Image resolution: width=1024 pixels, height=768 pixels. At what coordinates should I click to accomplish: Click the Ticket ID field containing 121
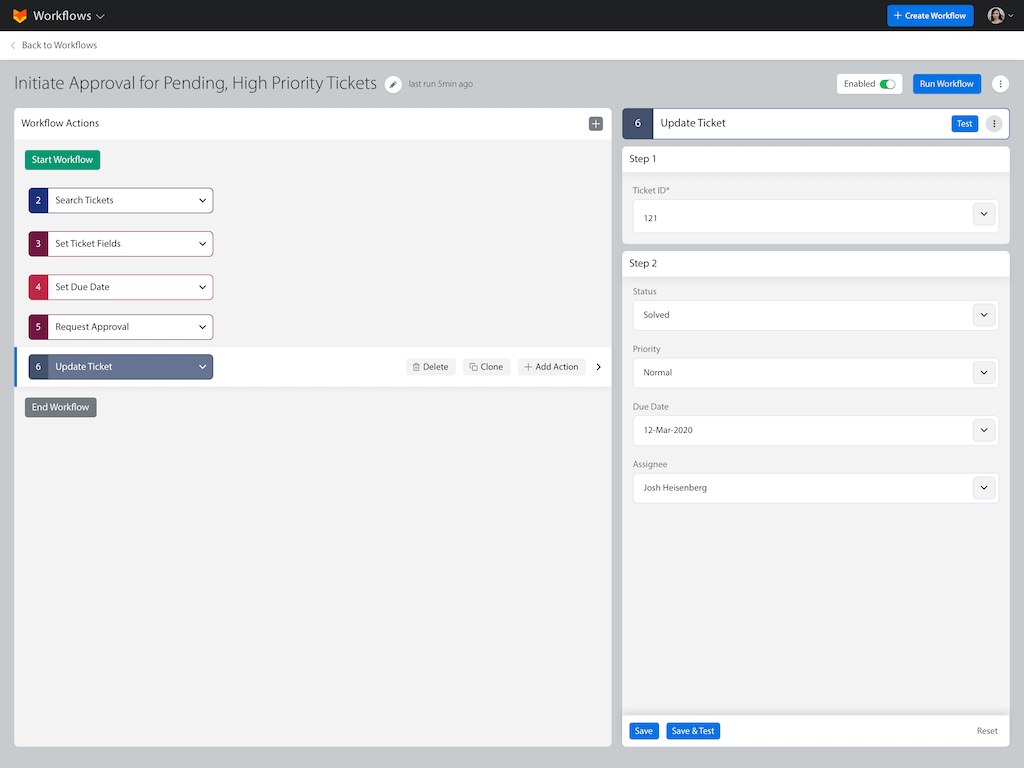[x=800, y=216]
